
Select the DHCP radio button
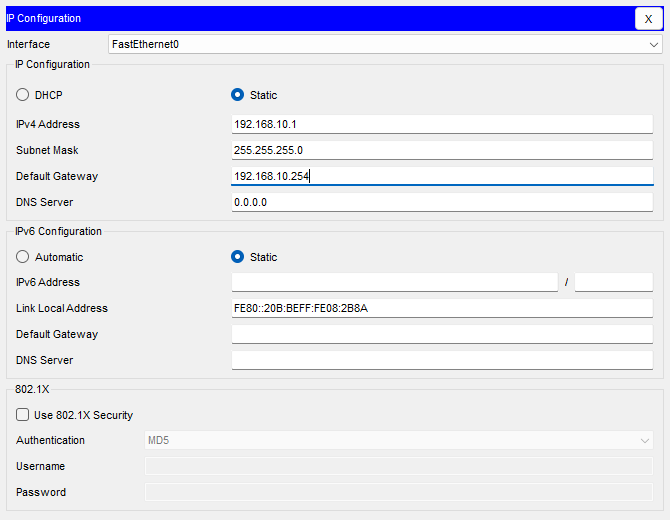23,95
